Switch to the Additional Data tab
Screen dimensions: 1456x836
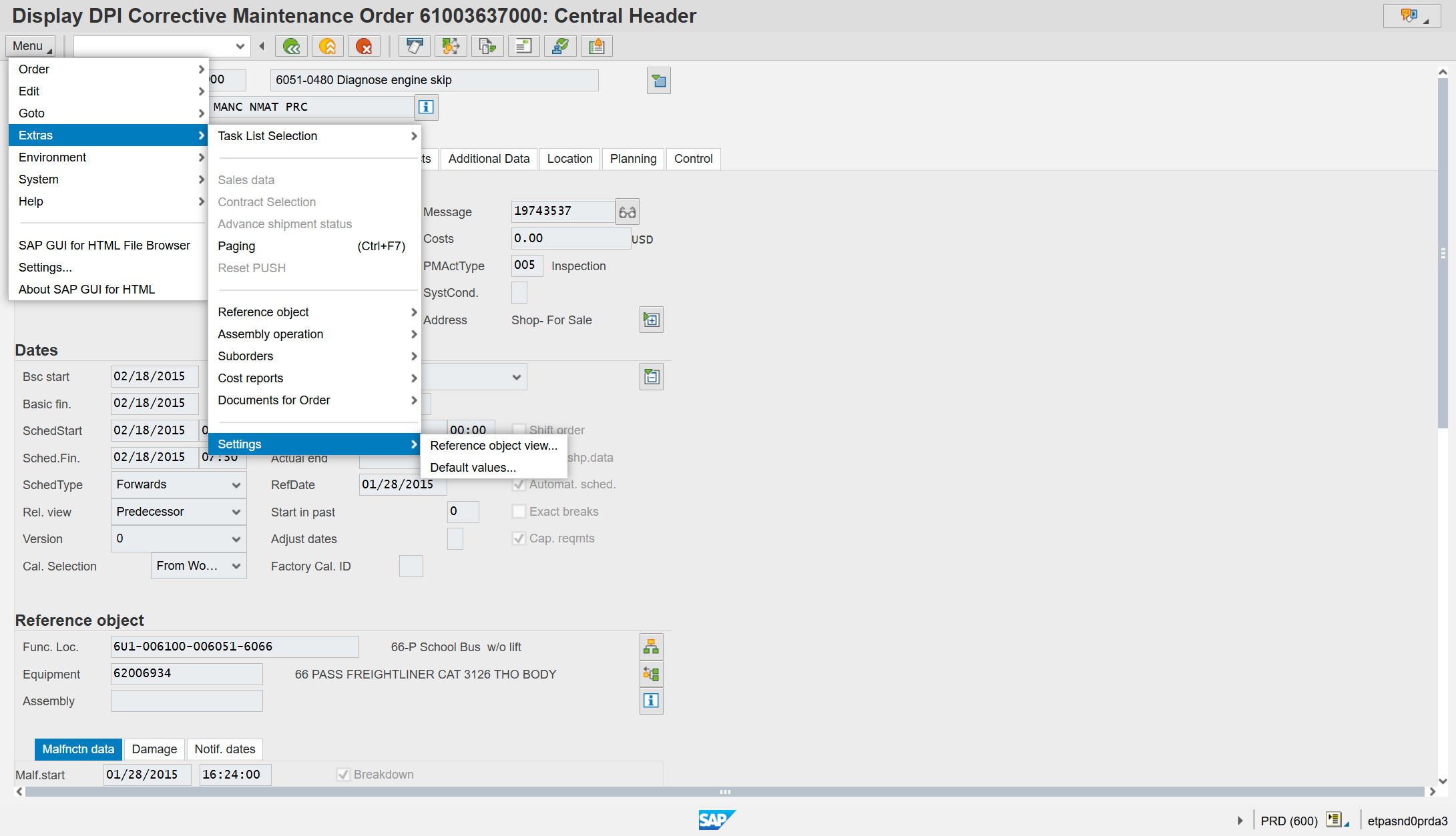pyautogui.click(x=489, y=159)
